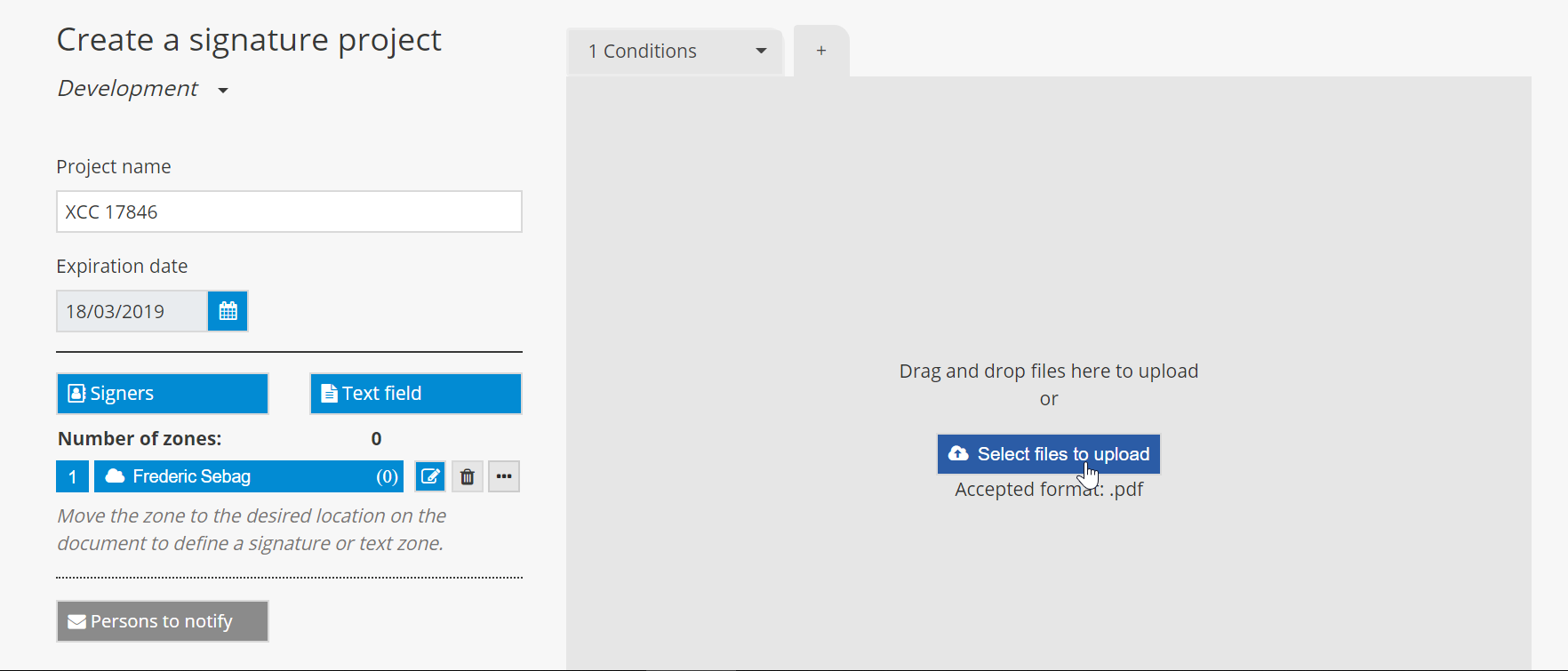Click the drag and drop upload text

pos(1049,371)
